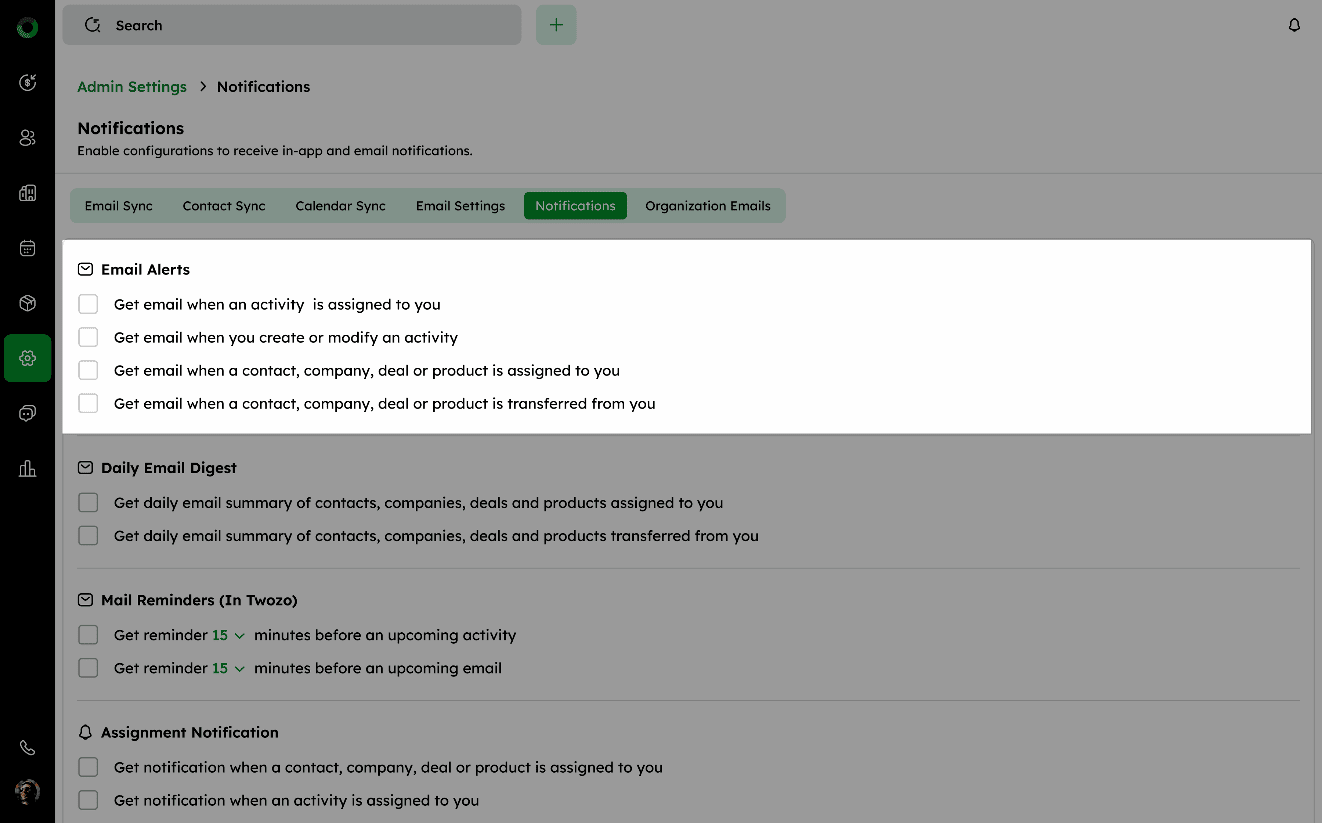
Task: Enable reminder before an upcoming email
Action: click(88, 668)
